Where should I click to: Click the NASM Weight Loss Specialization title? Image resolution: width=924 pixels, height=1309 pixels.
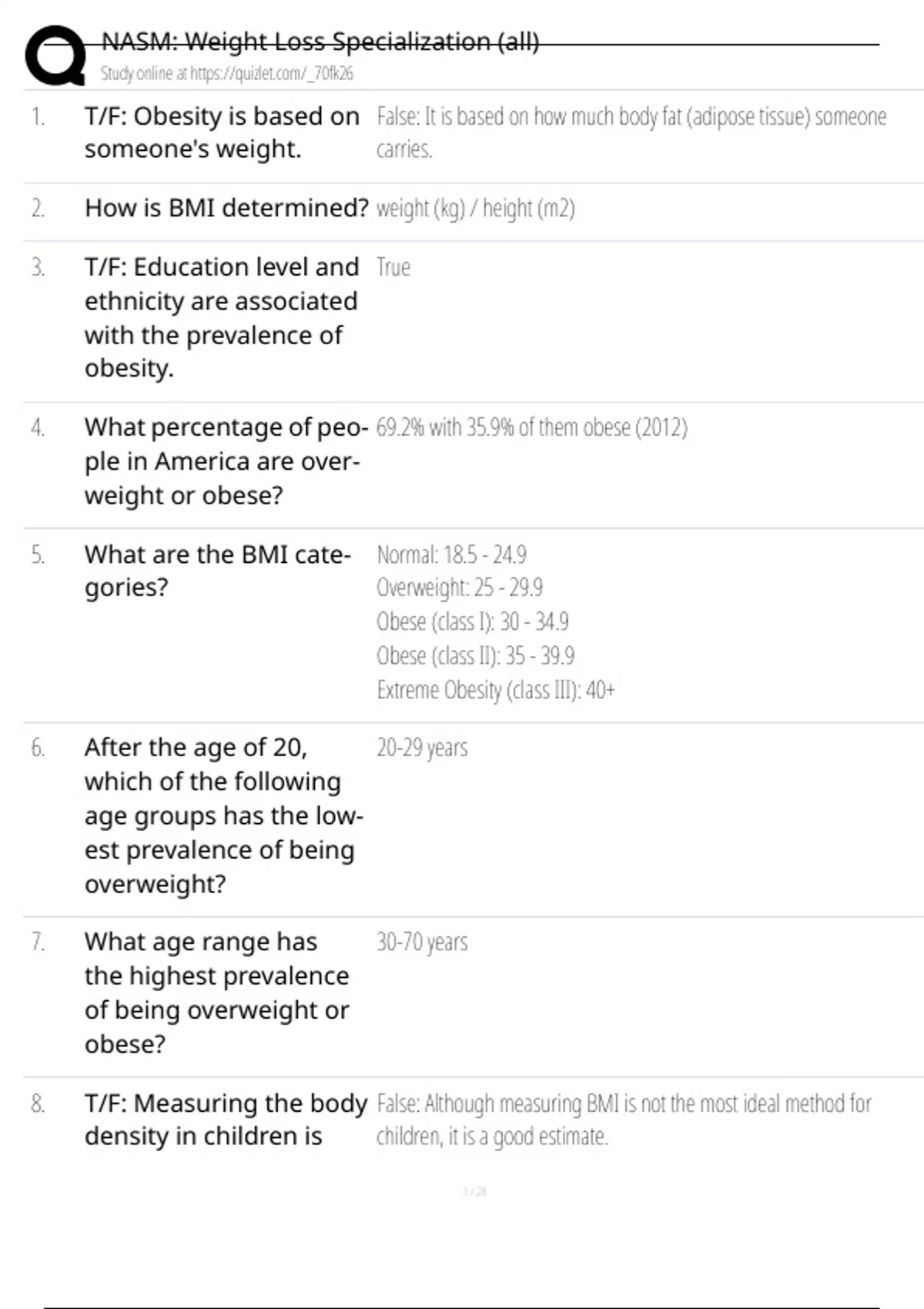click(x=320, y=42)
